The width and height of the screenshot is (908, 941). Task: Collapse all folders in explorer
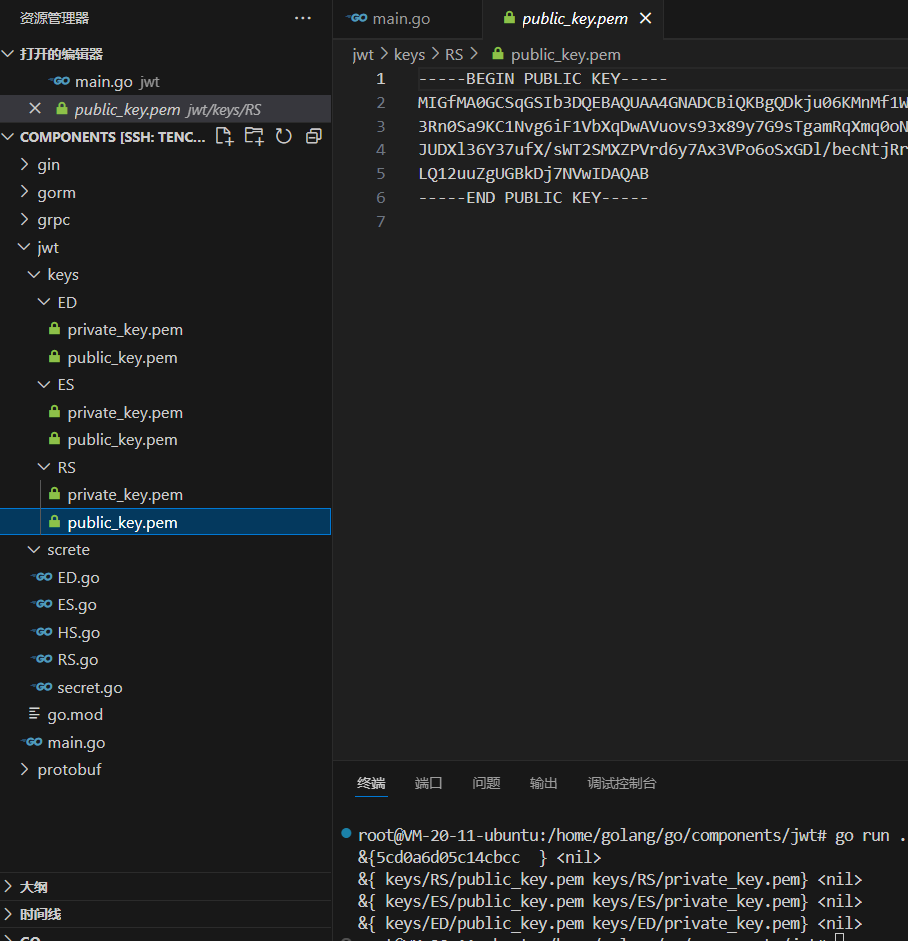point(314,136)
